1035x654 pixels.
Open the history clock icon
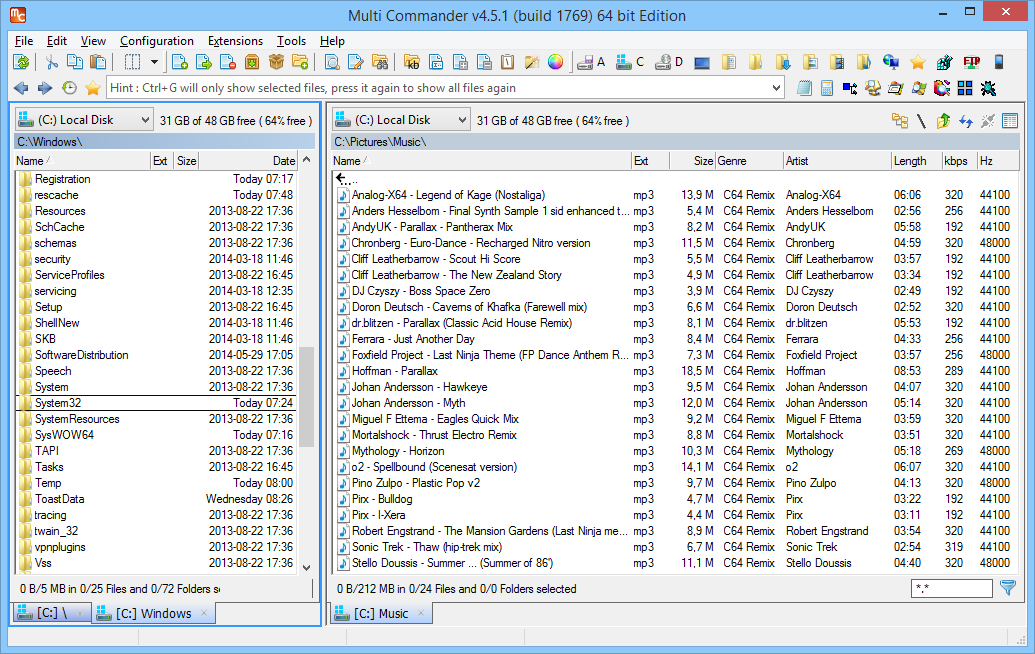[x=69, y=88]
